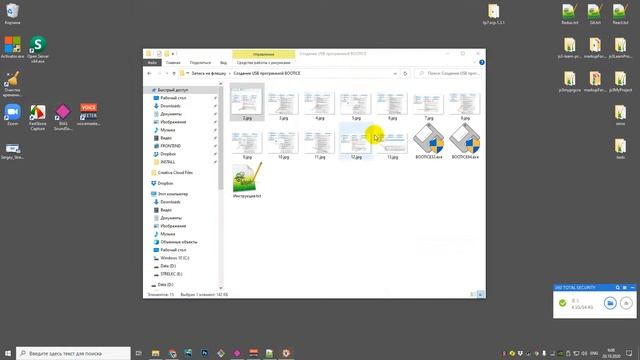
Task: Click the yellow Управление contextual tab
Action: point(263,54)
